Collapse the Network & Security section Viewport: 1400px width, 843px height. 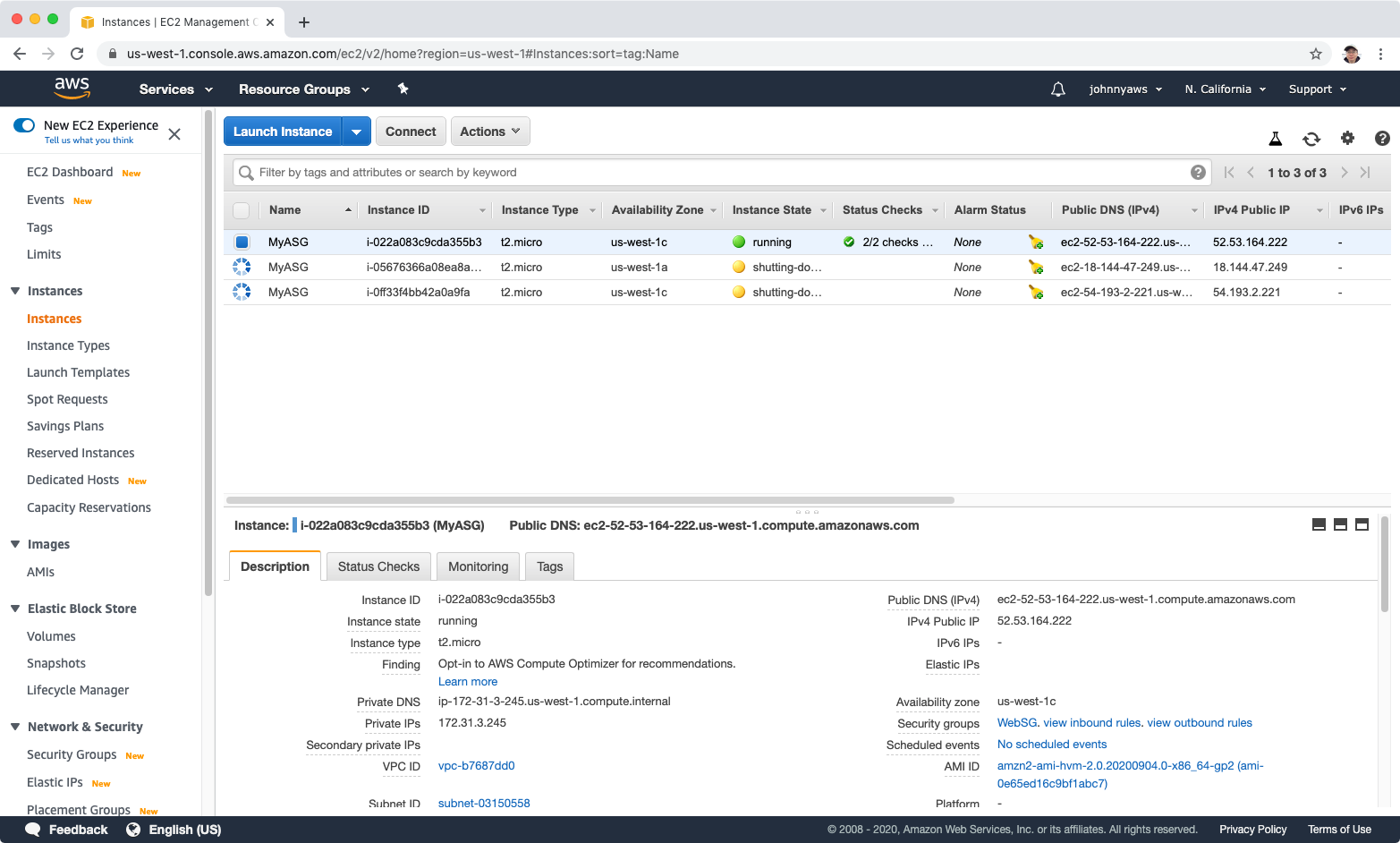pyautogui.click(x=15, y=727)
